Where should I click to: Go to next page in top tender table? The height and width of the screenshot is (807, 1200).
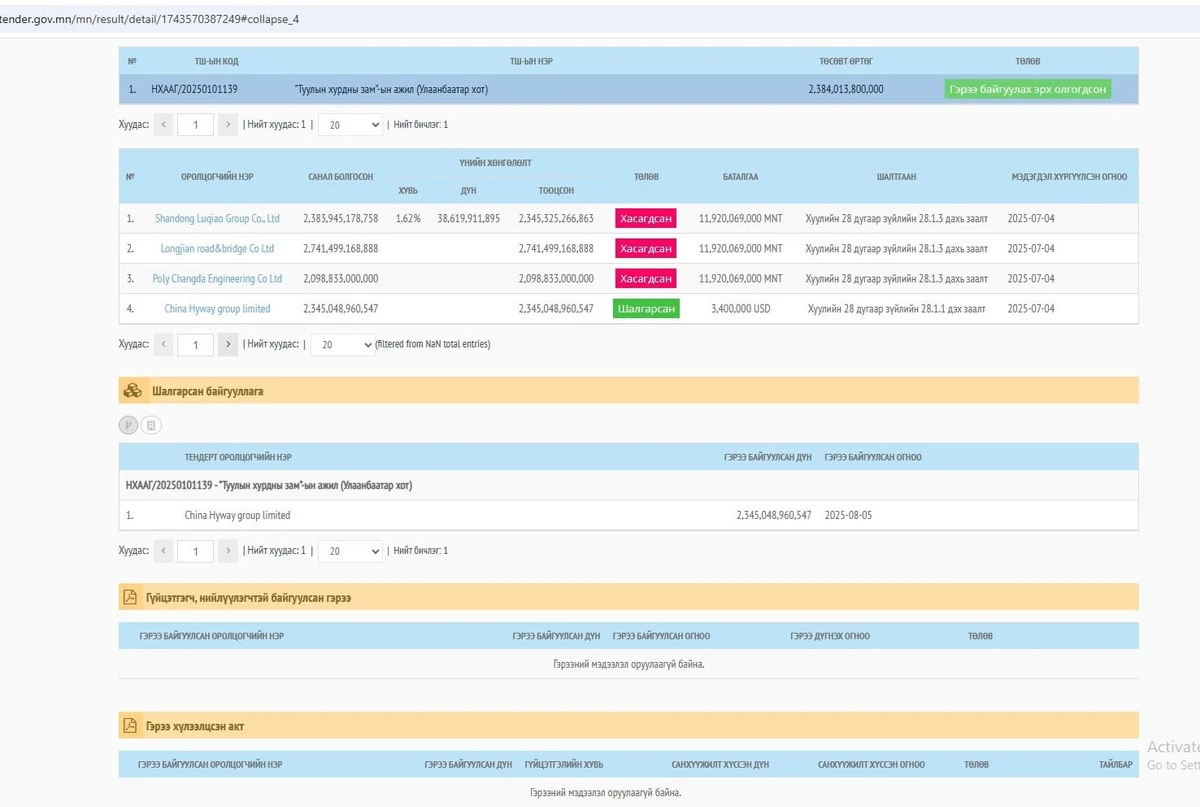click(228, 125)
